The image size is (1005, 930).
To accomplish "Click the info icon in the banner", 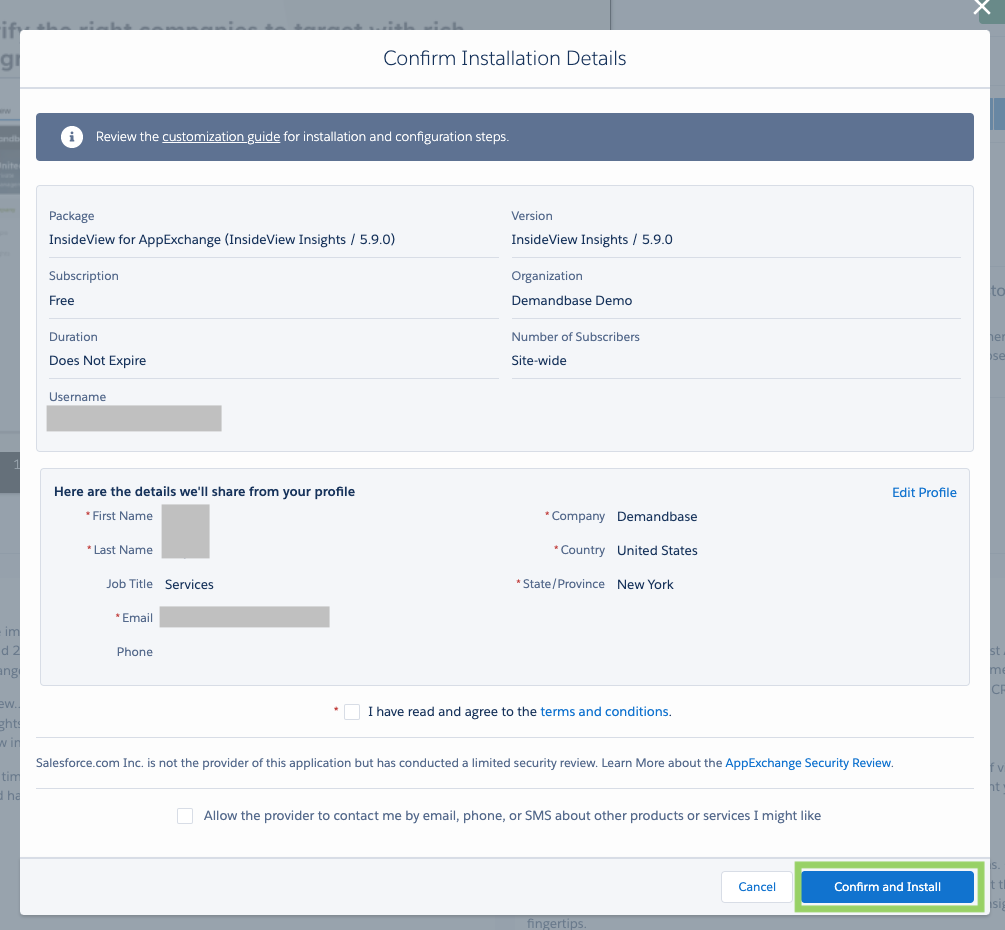I will [x=72, y=137].
